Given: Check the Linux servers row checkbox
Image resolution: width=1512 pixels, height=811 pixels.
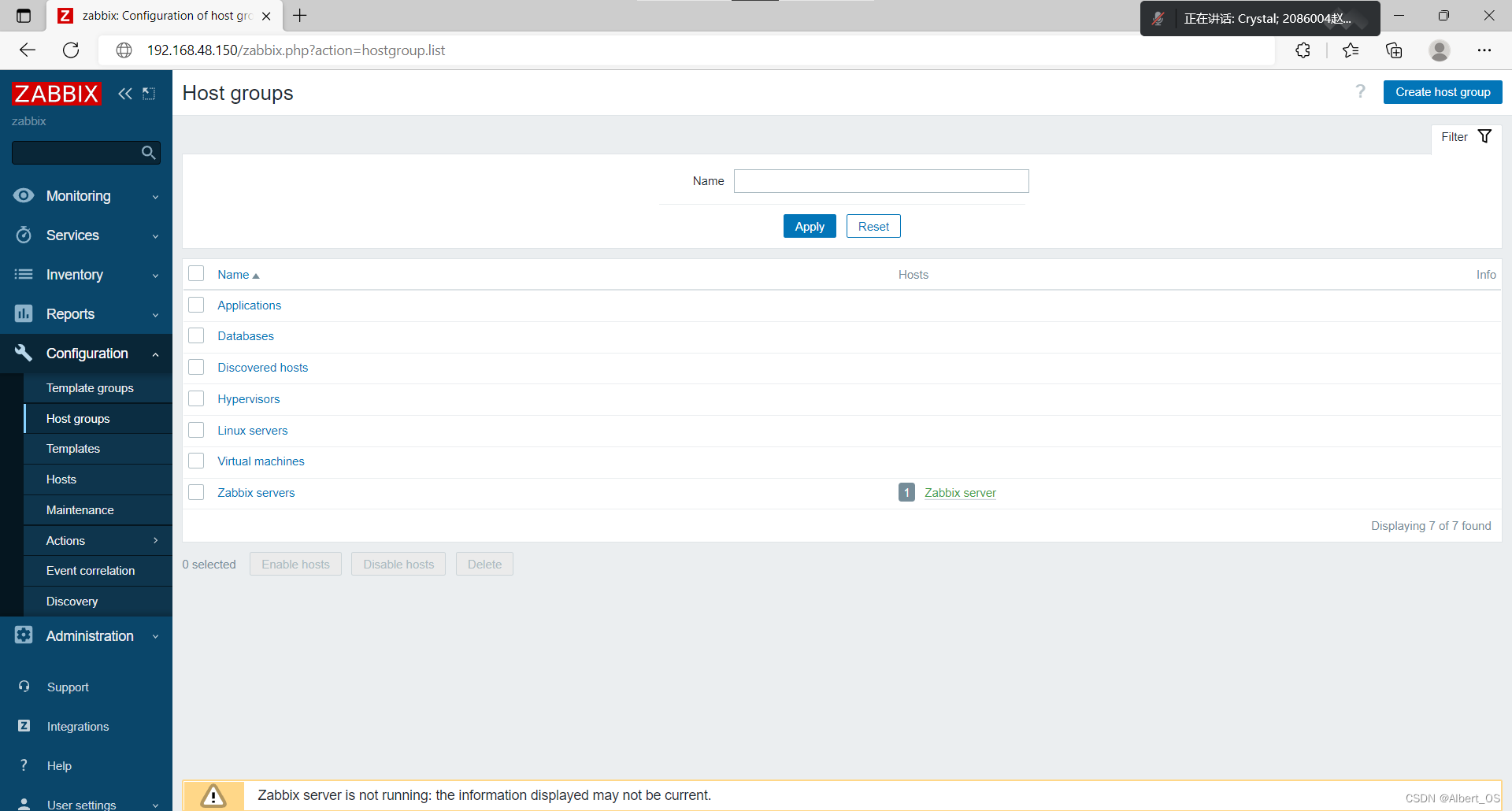Looking at the screenshot, I should (x=196, y=430).
